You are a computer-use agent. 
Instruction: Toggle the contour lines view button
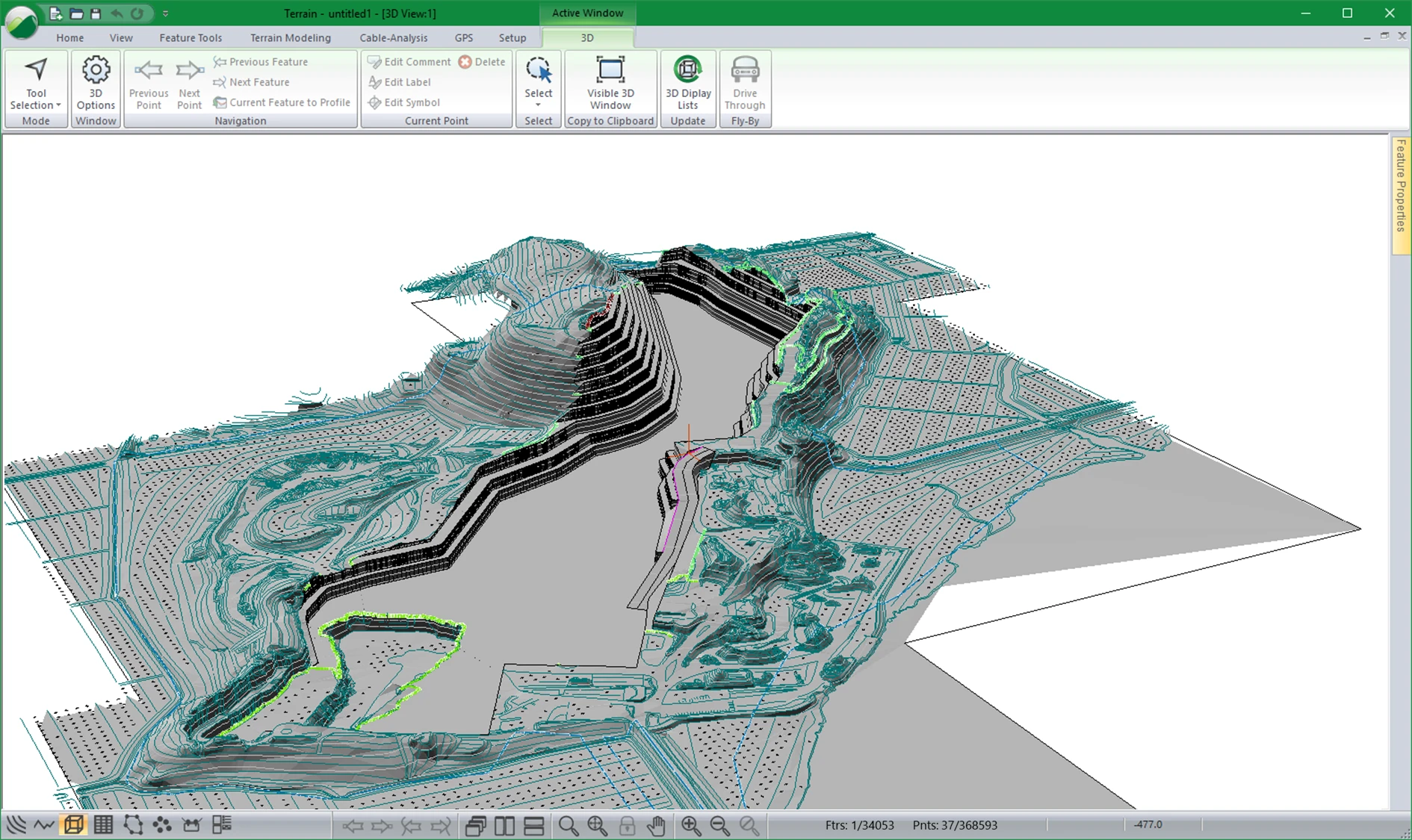16,825
